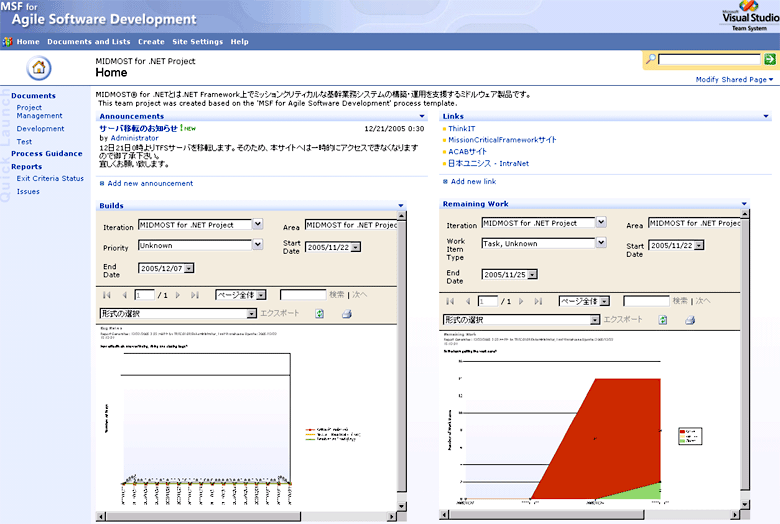Viewport: 780px width, 524px height.
Task: Open the Issues report link
Action: [x=28, y=192]
